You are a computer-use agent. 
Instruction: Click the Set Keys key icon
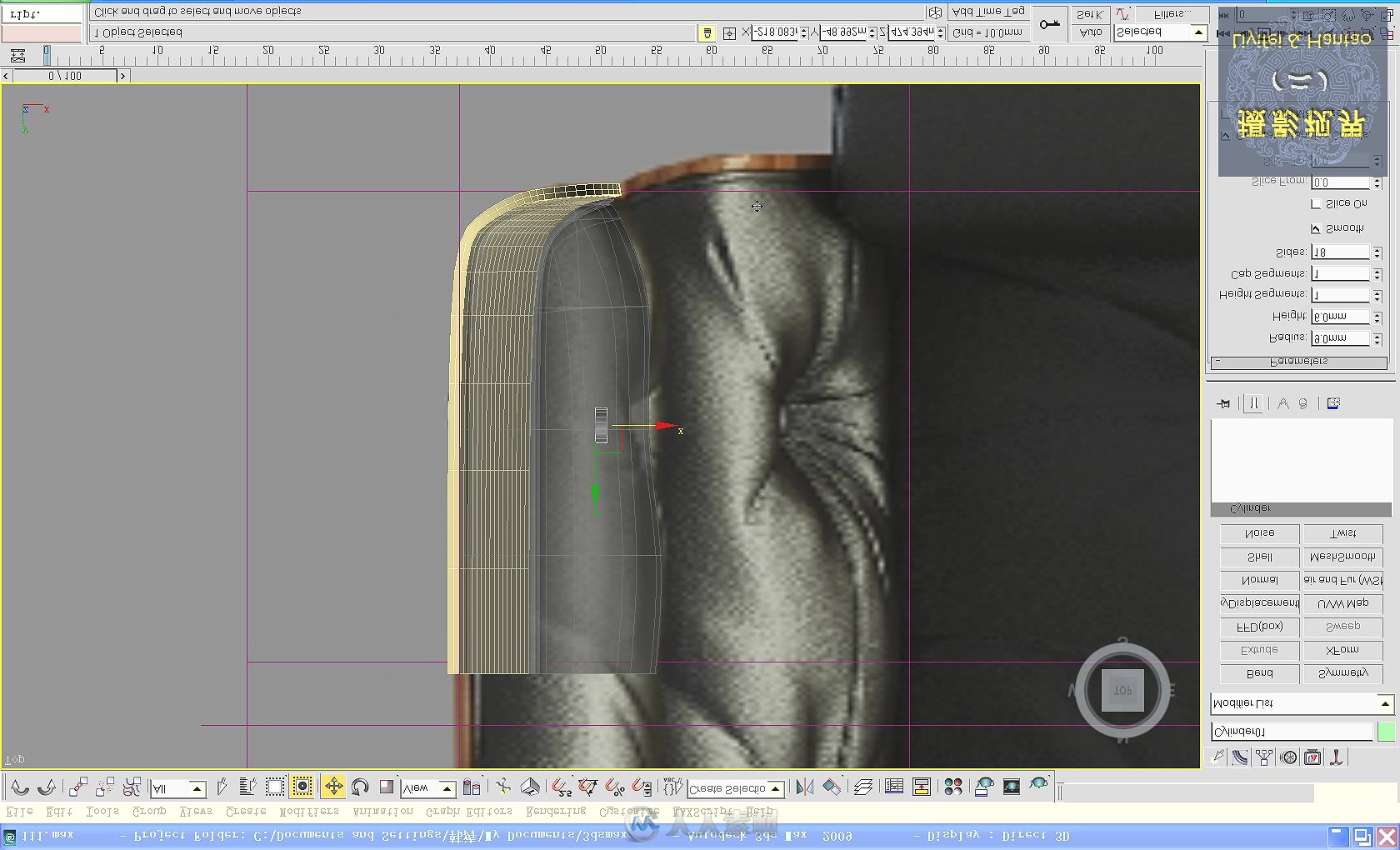1050,24
